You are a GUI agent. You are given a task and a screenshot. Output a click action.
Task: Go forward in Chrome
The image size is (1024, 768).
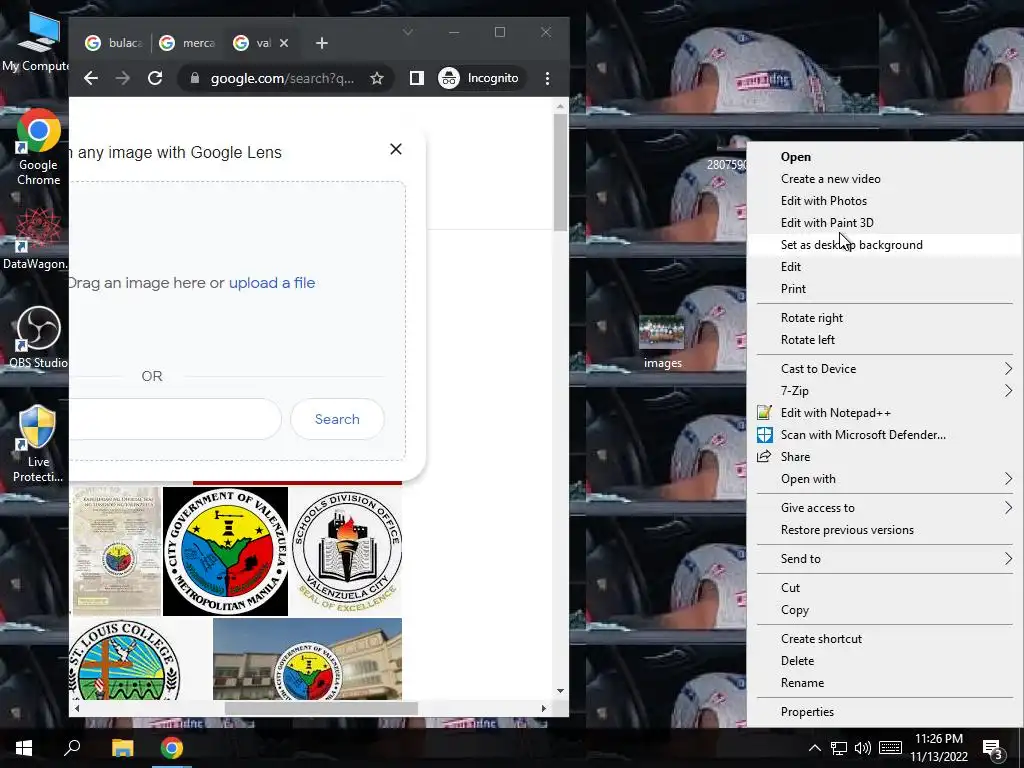pyautogui.click(x=123, y=78)
